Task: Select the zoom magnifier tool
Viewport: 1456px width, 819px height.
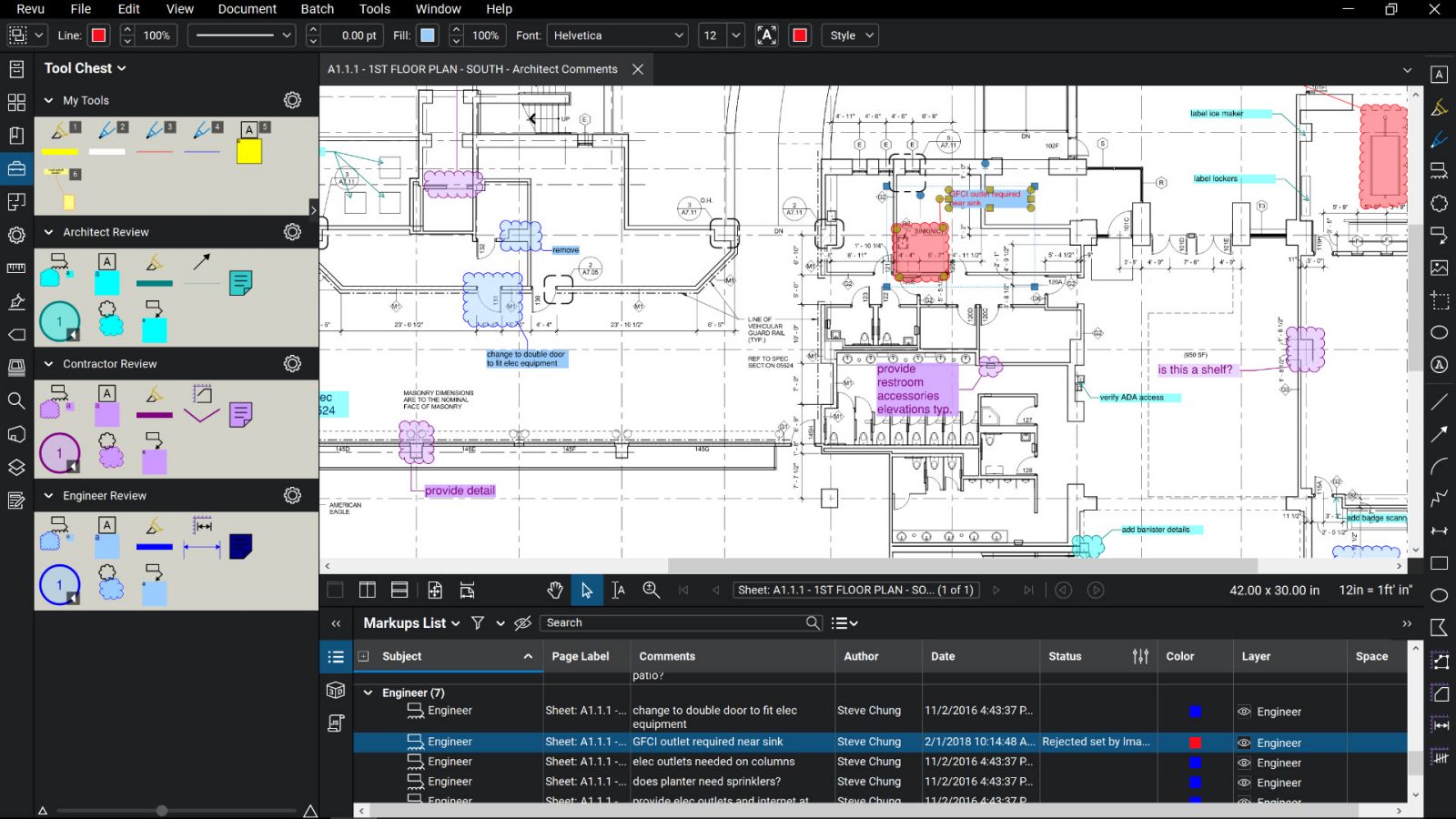Action: 651,590
